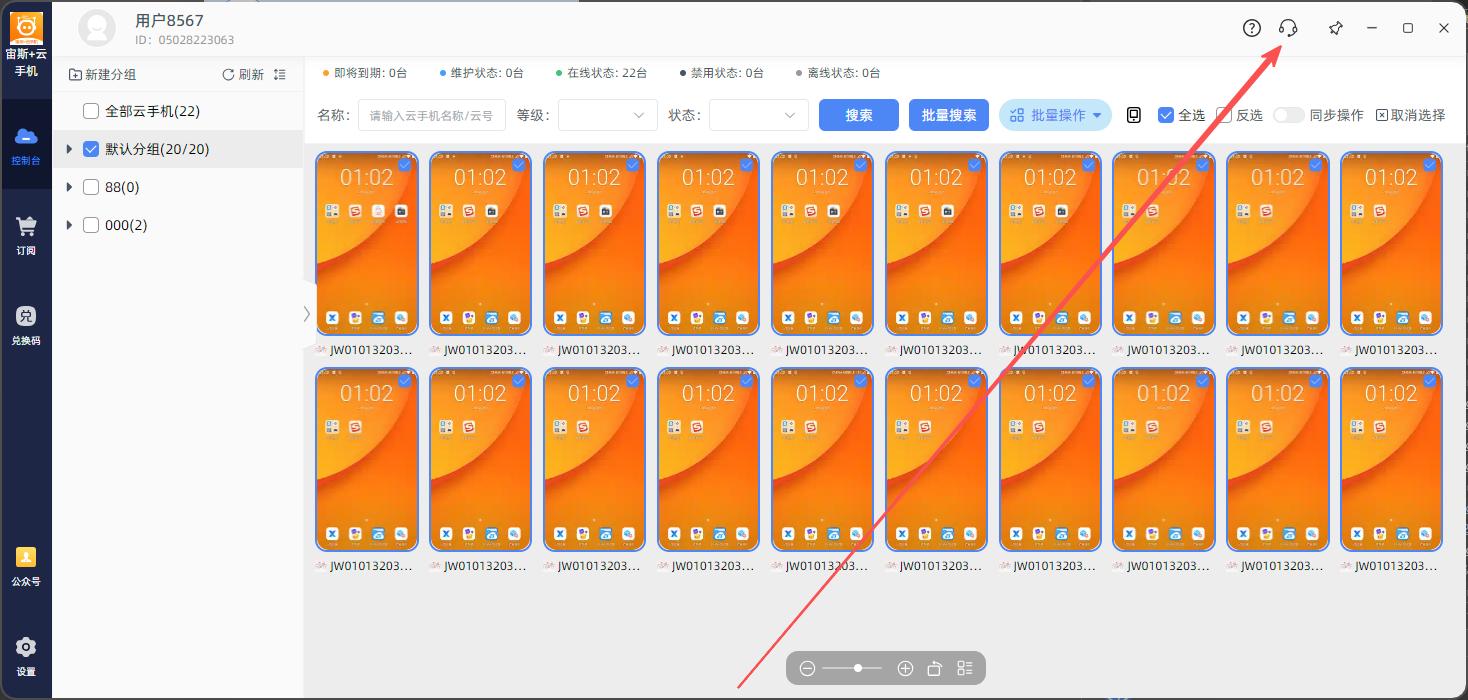Screen dimensions: 1468x700
Task: Pin the window with pushpin icon
Action: pos(1336,28)
